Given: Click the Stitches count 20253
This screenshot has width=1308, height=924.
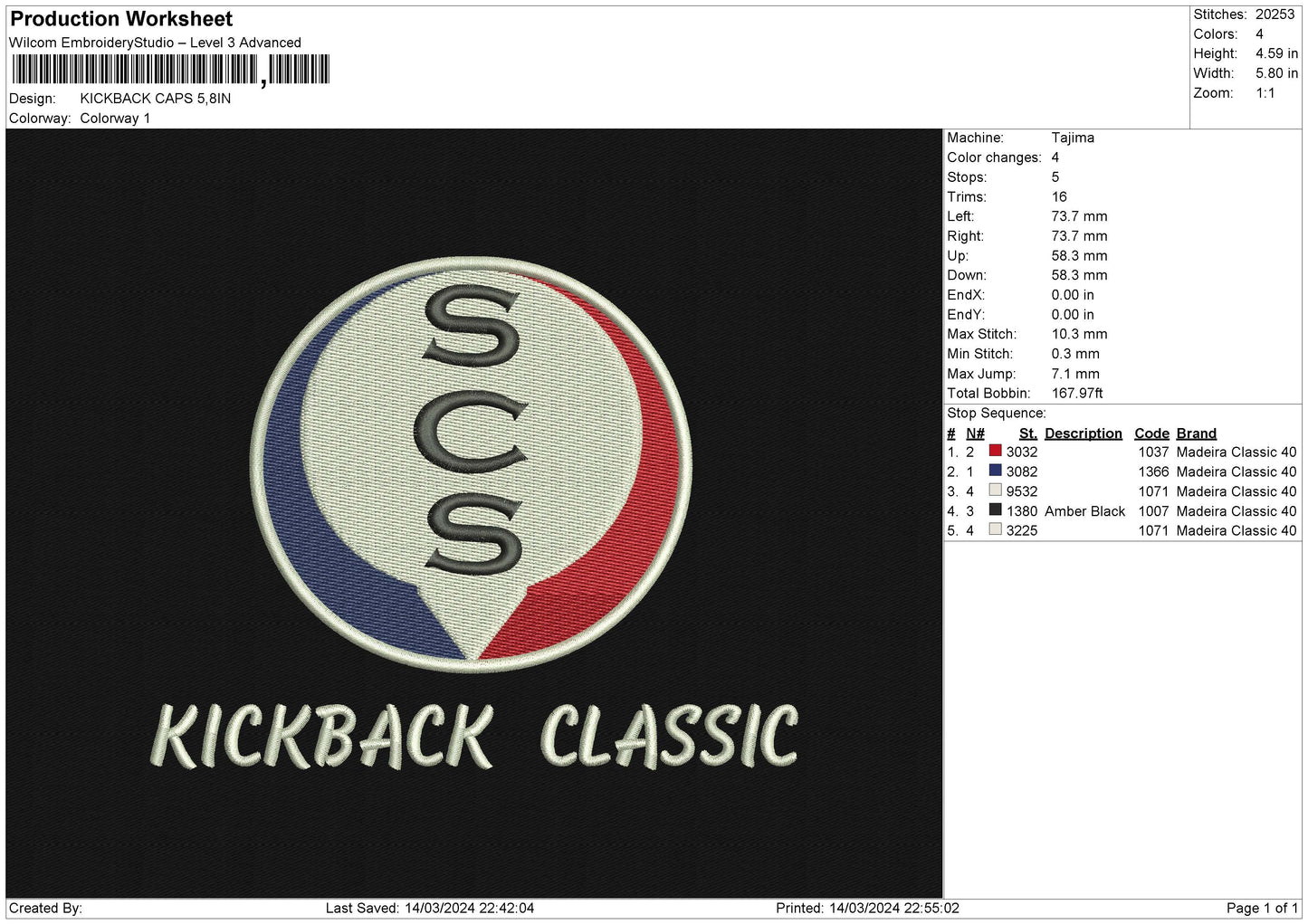Looking at the screenshot, I should (1275, 14).
